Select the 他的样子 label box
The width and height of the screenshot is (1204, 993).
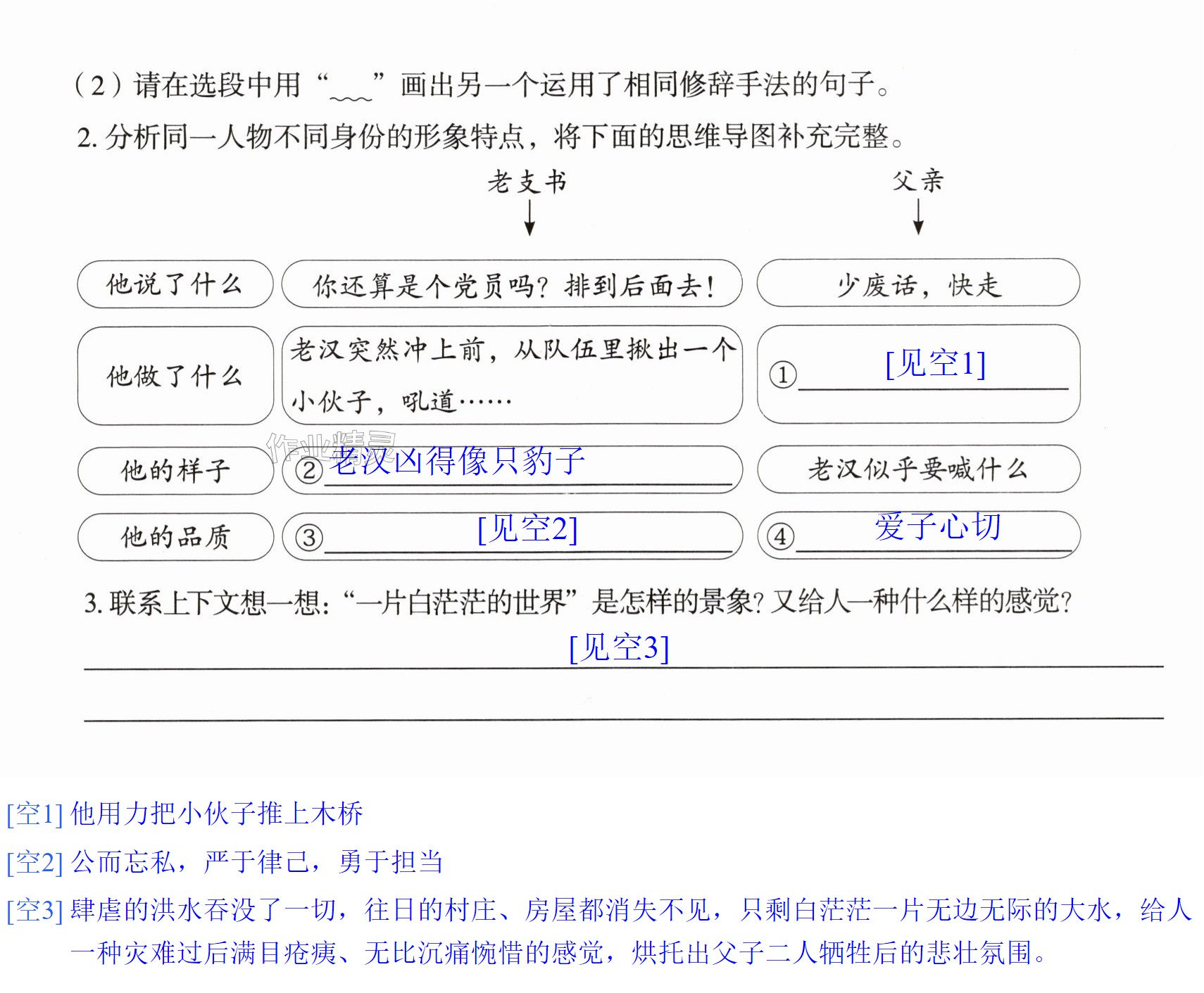pos(175,470)
